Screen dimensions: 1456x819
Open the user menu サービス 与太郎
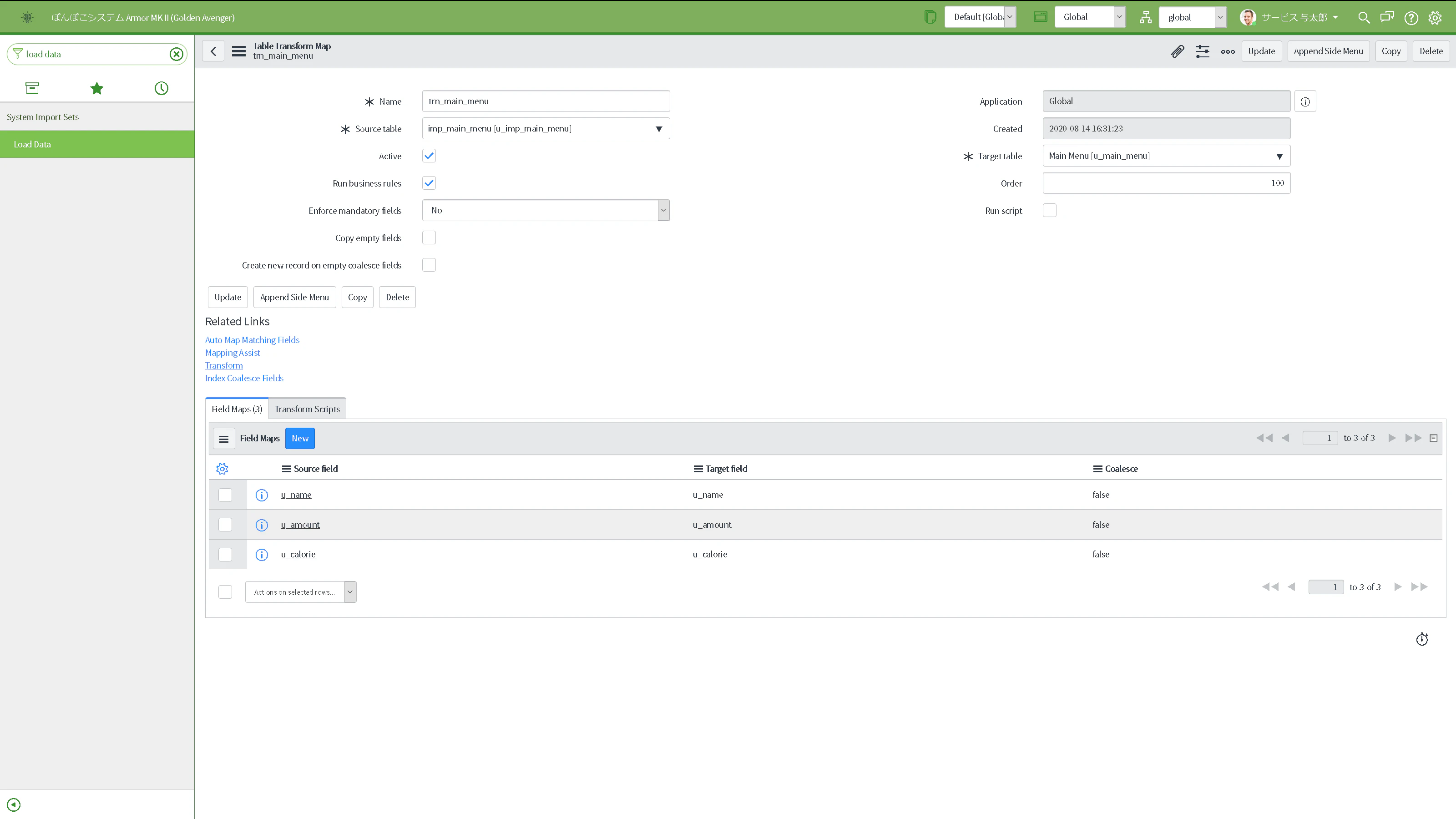(1289, 18)
